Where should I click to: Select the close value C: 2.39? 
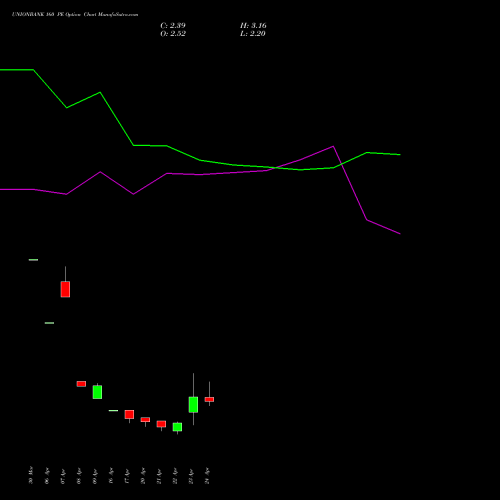point(173,25)
